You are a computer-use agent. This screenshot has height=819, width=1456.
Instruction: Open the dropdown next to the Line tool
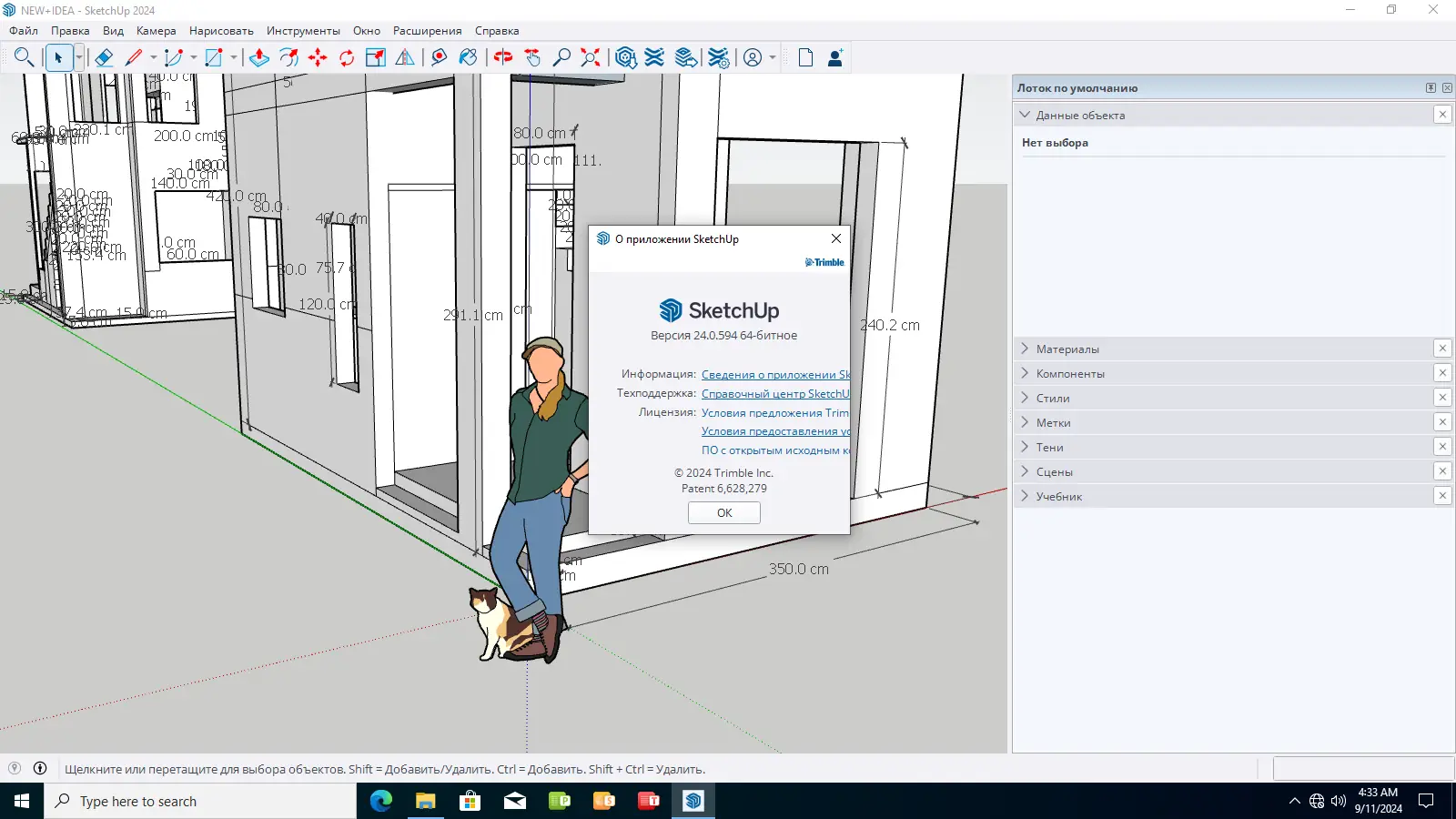(154, 58)
